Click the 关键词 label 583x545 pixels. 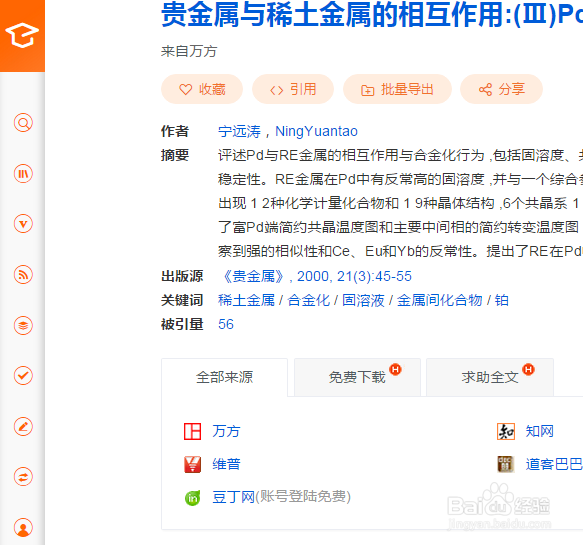(x=182, y=300)
